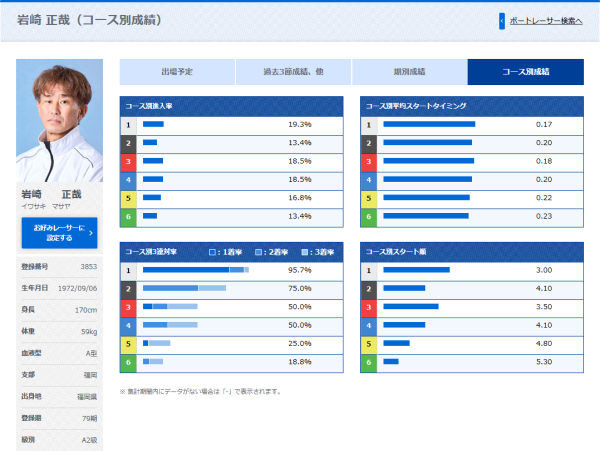
Task: Click green course 6 badge in start timing table
Action: pyautogui.click(x=369, y=217)
